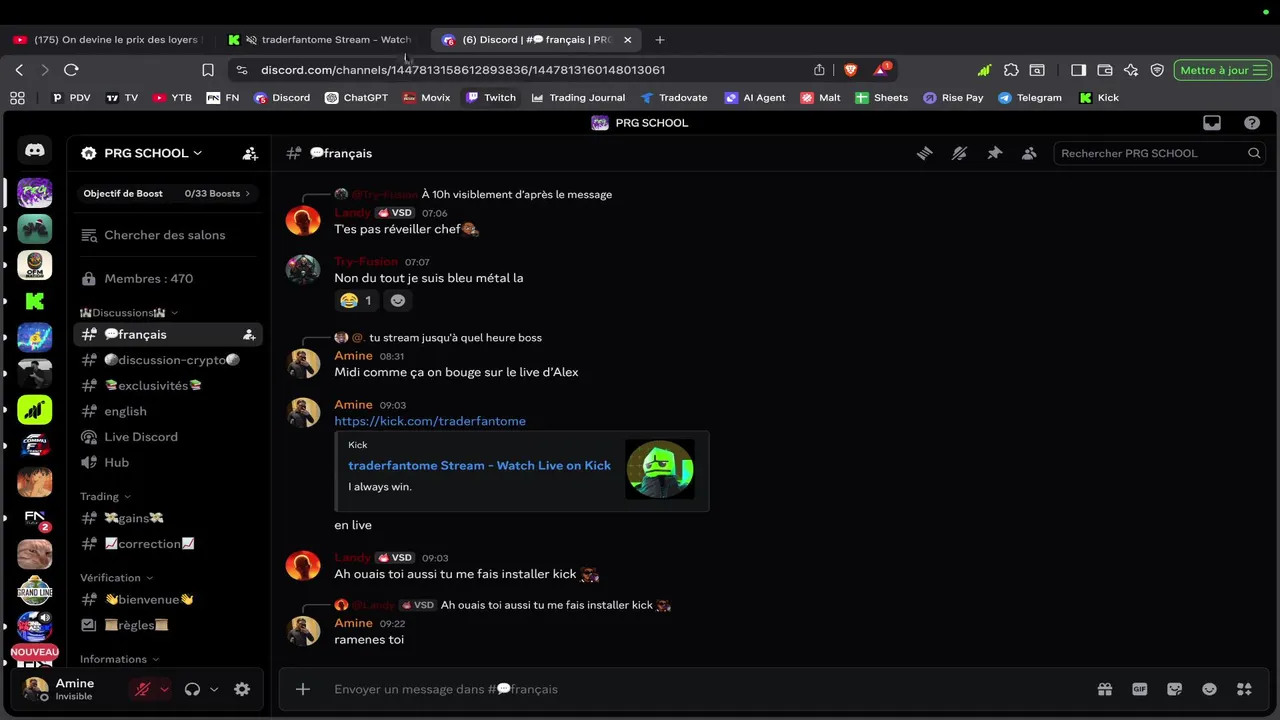Expand the Objectif de Boost chevron
This screenshot has width=1280, height=720.
tap(247, 193)
